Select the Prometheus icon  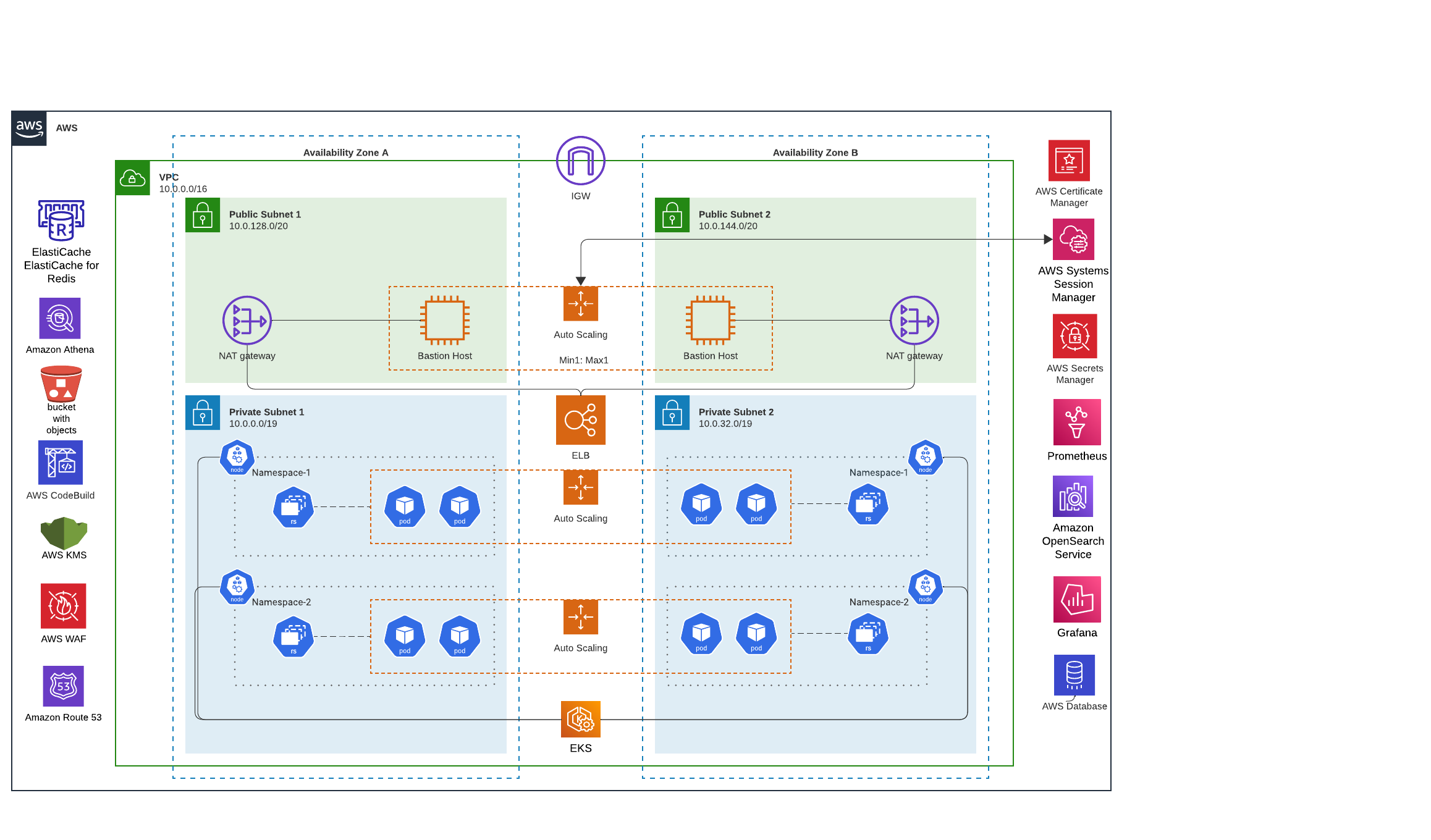click(1077, 422)
